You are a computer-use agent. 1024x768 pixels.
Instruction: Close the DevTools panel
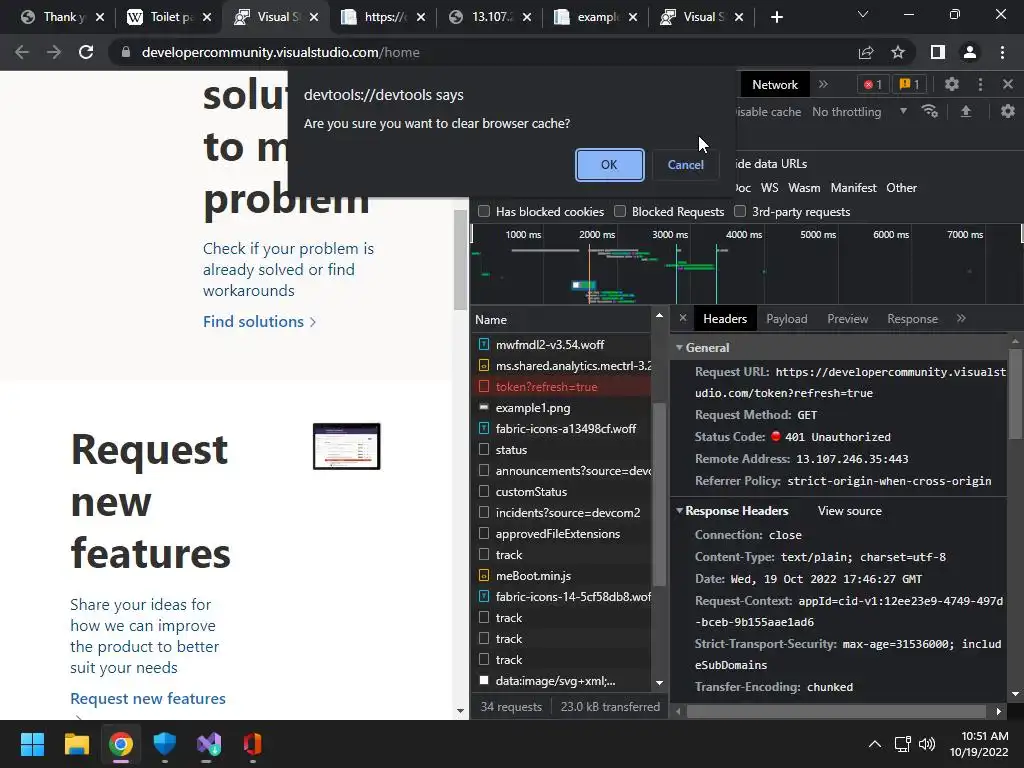(1008, 84)
